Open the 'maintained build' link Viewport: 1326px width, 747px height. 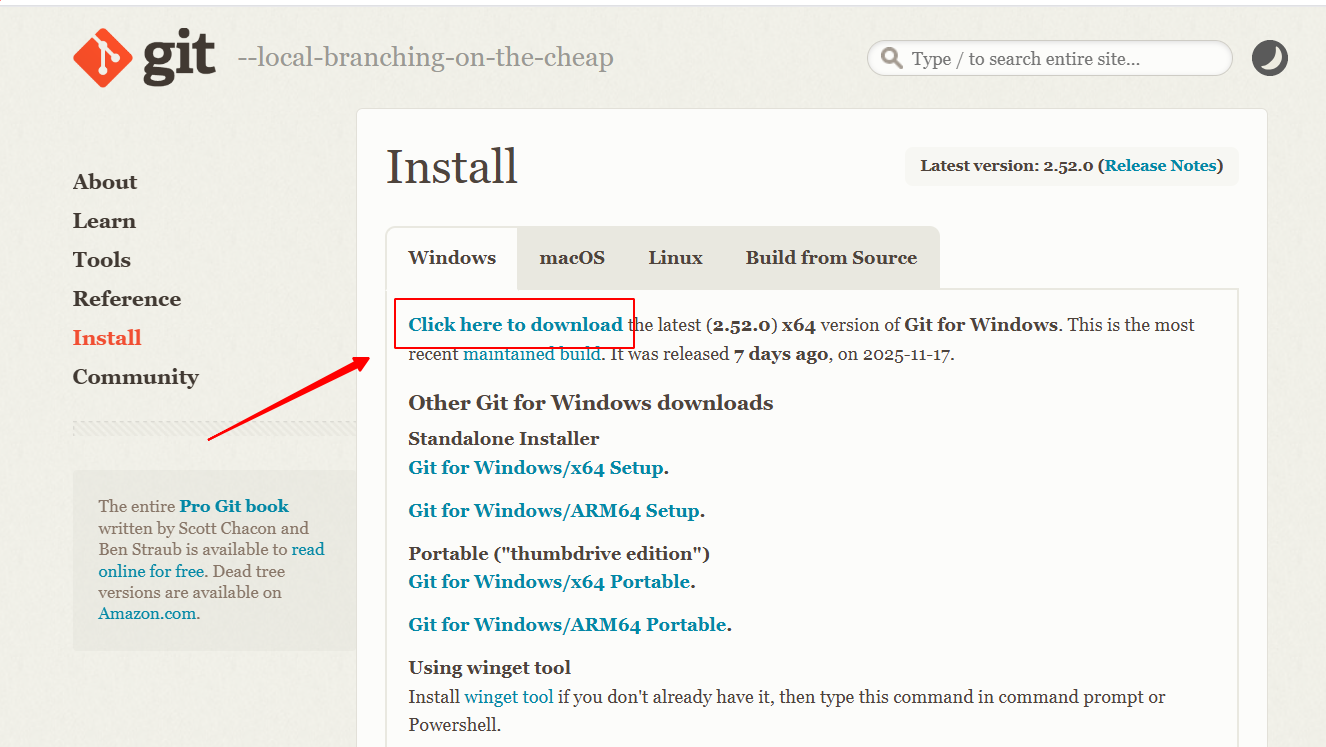click(532, 354)
